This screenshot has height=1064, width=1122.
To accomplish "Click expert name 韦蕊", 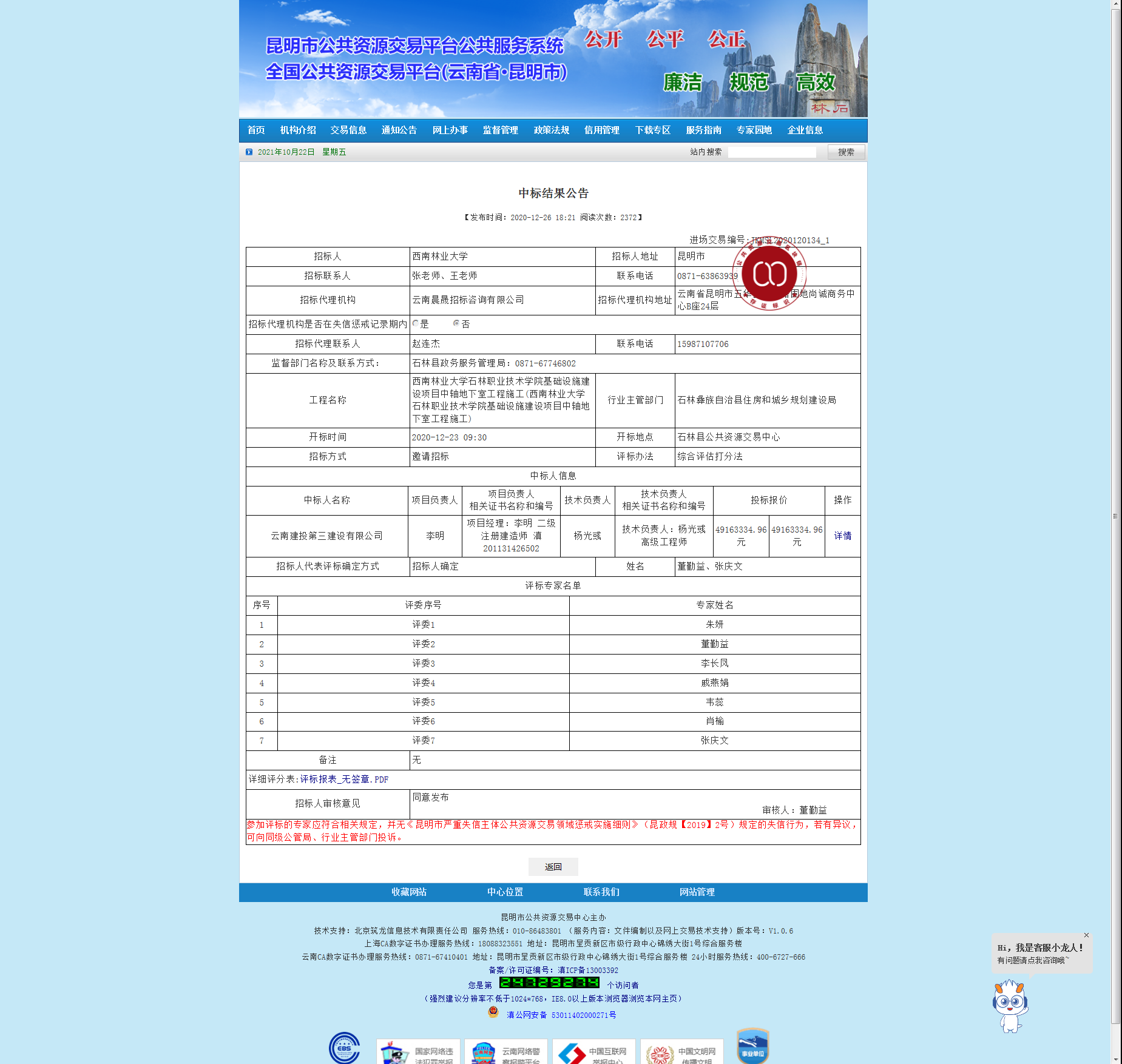I will click(x=715, y=702).
